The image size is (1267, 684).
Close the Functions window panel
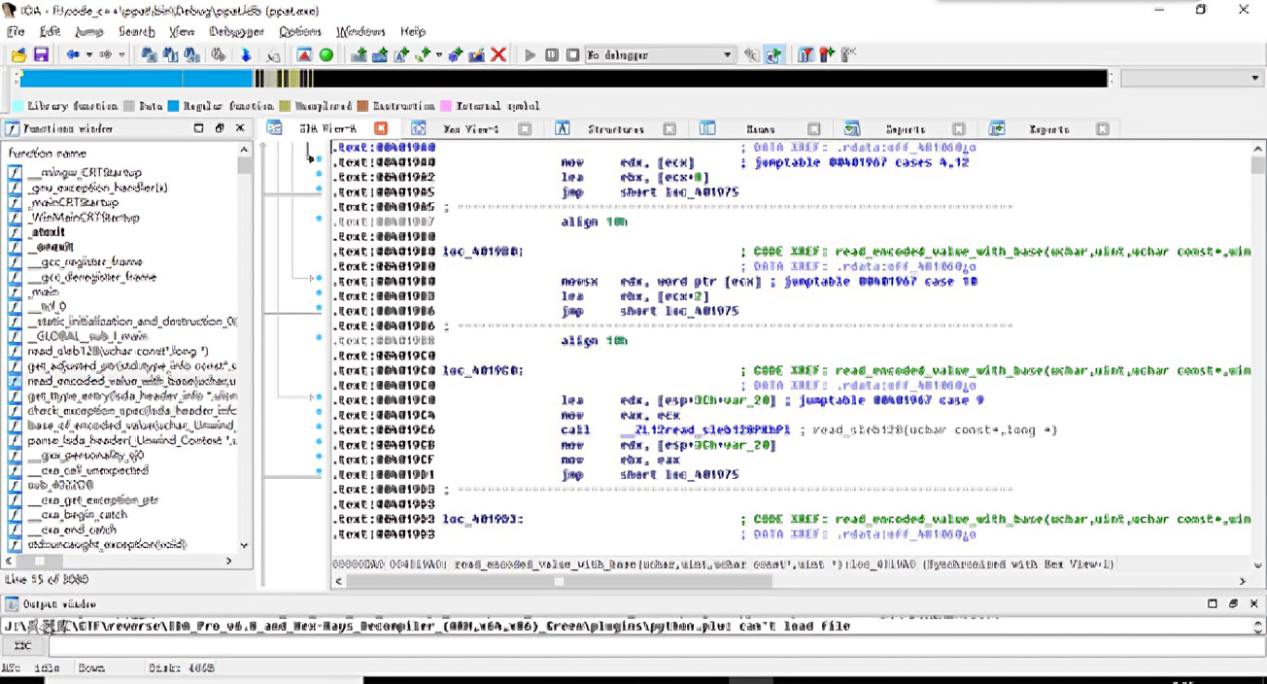click(240, 129)
